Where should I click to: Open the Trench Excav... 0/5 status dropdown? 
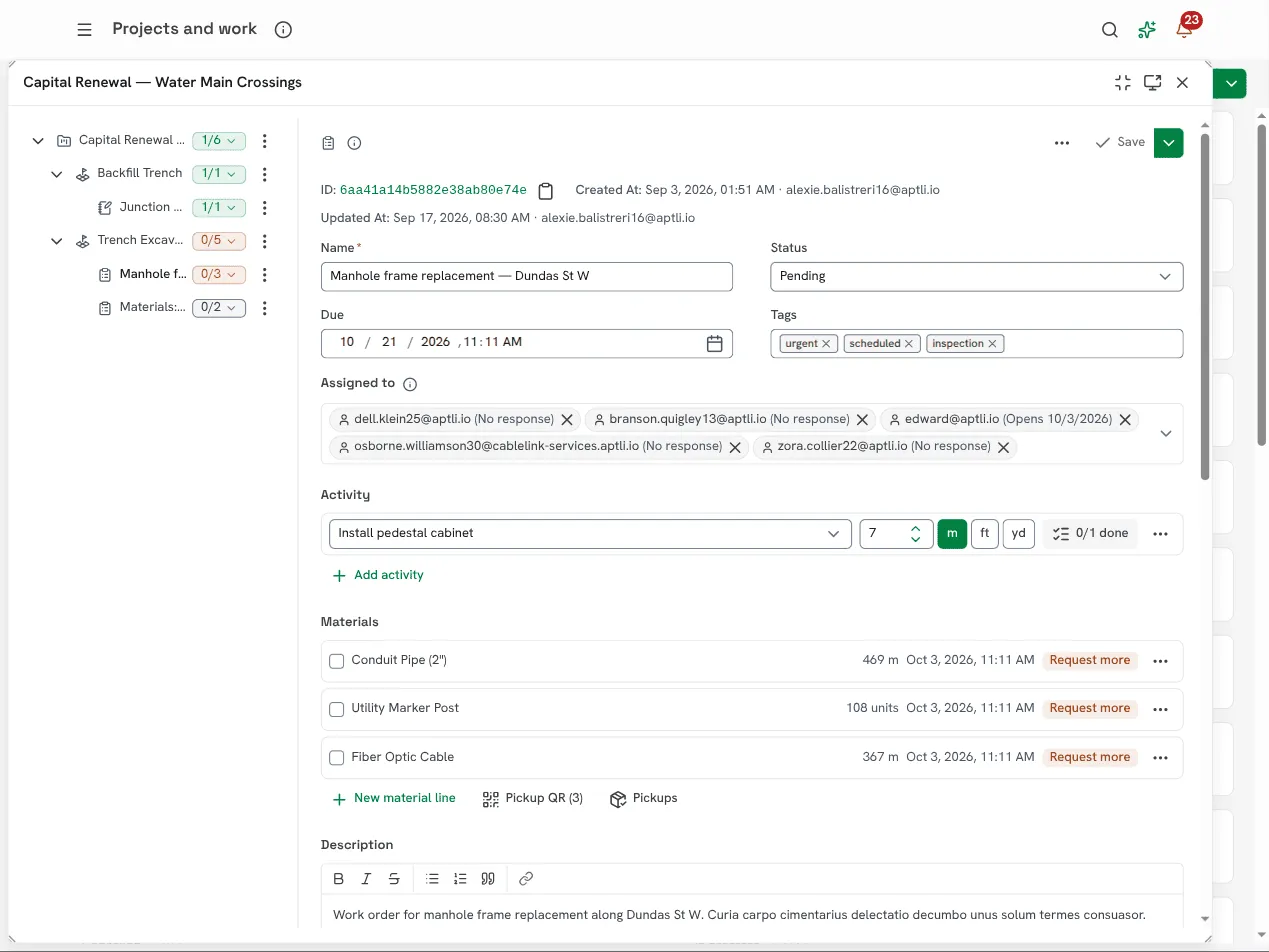click(219, 241)
